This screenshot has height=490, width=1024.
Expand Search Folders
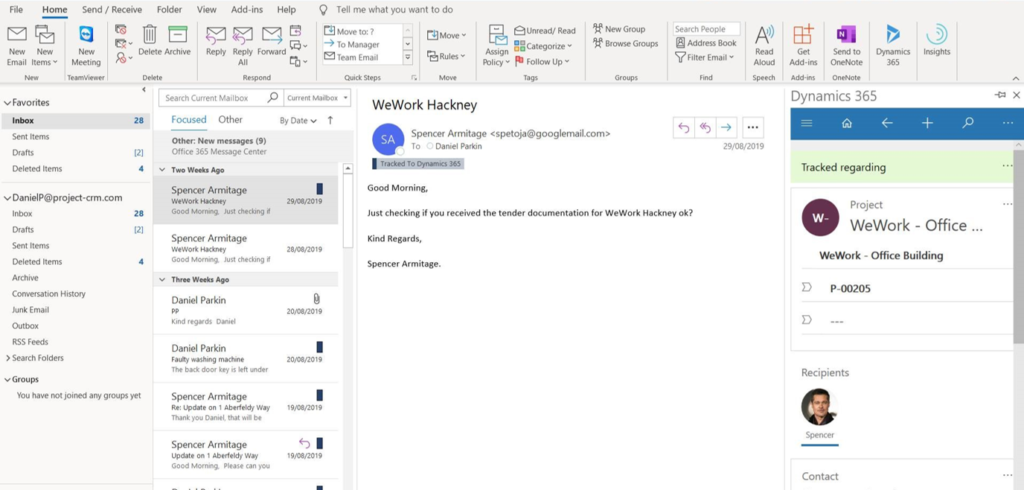coord(8,358)
